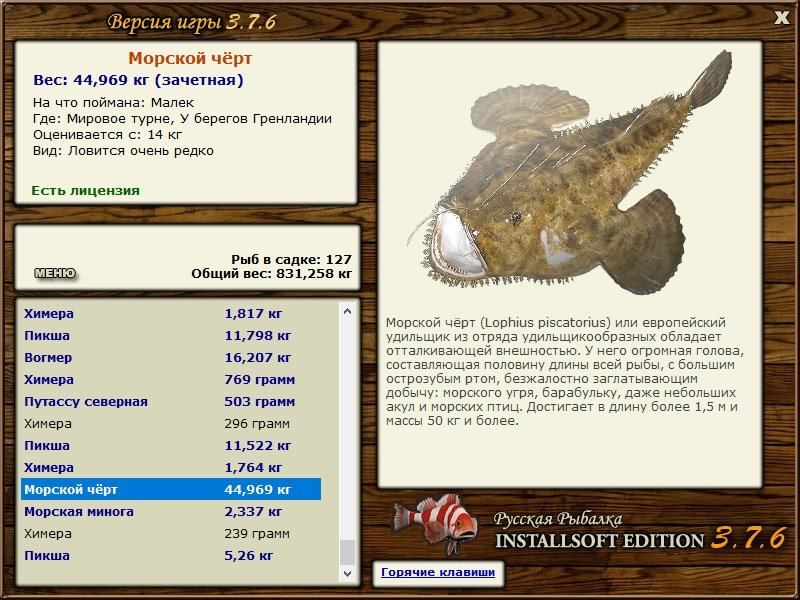Select Химера 769 грамм row

coord(171,379)
